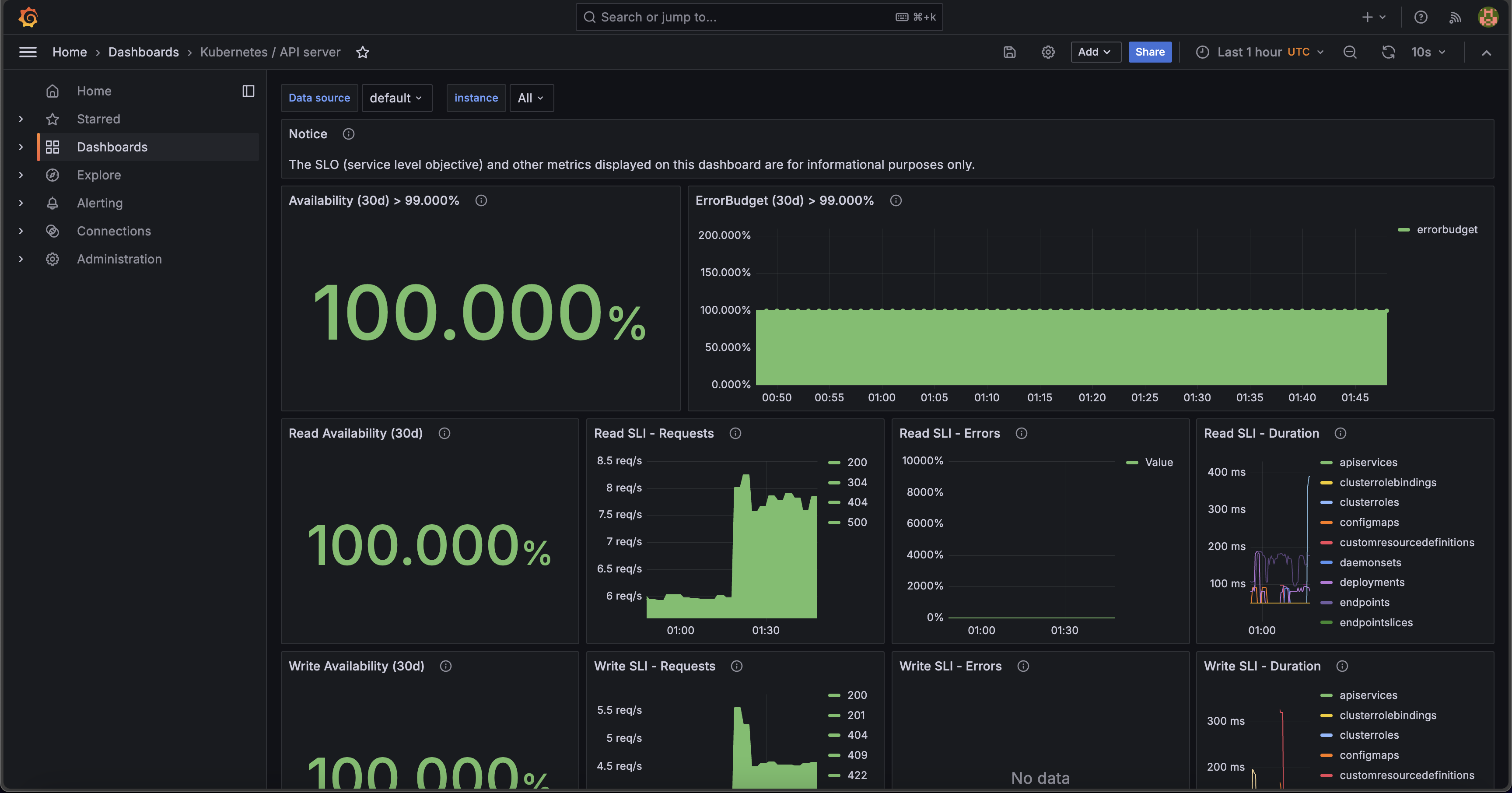The image size is (1512, 793).
Task: Select the Explore menu item
Action: click(98, 174)
